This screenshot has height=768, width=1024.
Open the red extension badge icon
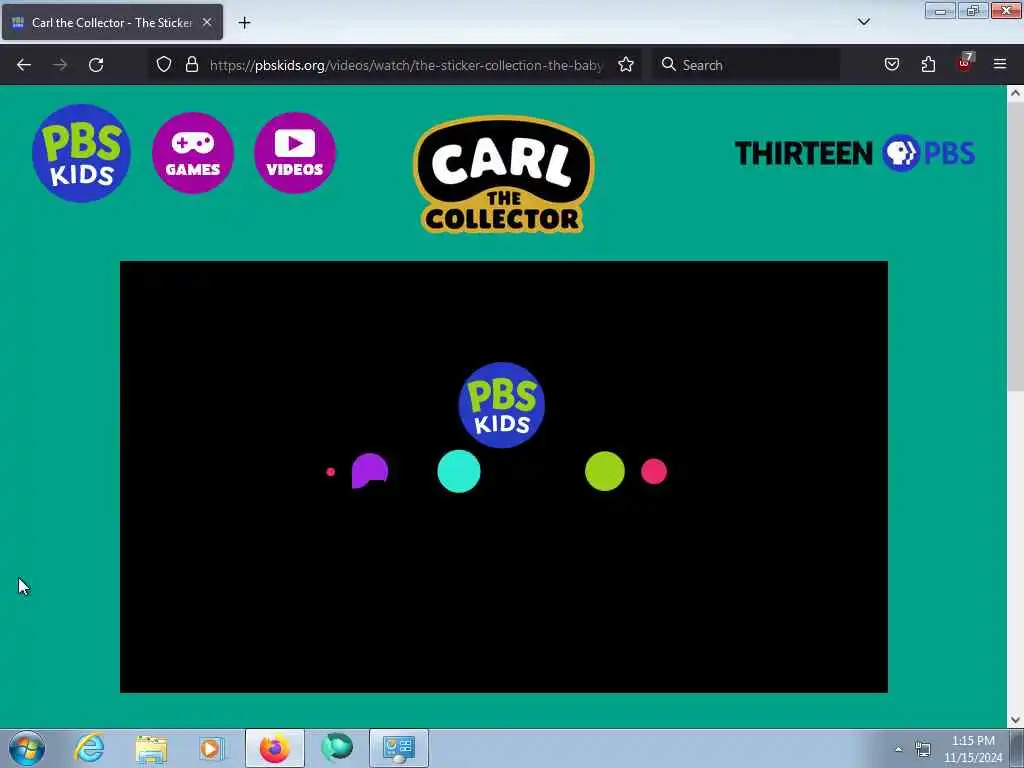click(x=965, y=63)
